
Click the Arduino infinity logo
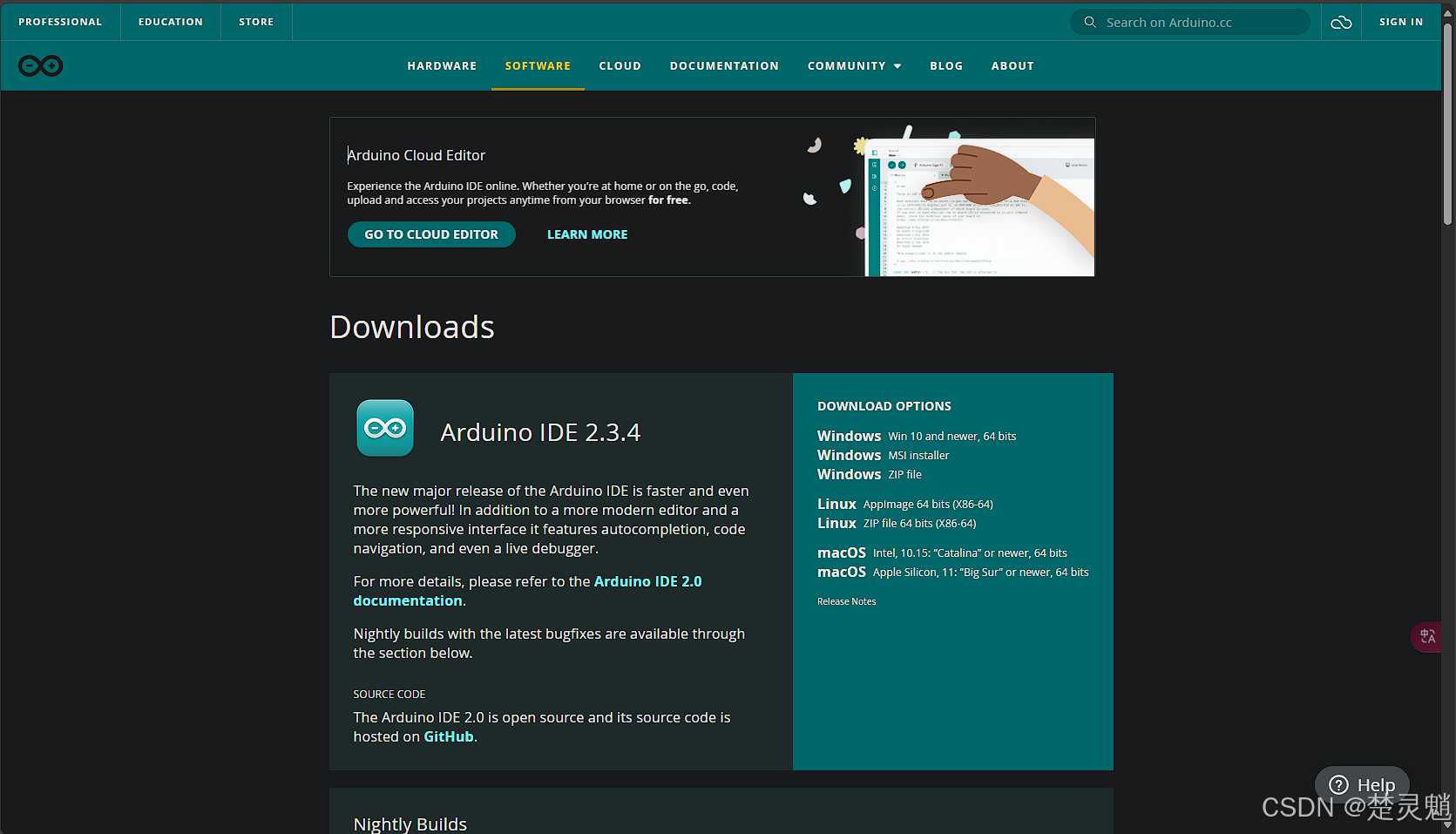(40, 65)
